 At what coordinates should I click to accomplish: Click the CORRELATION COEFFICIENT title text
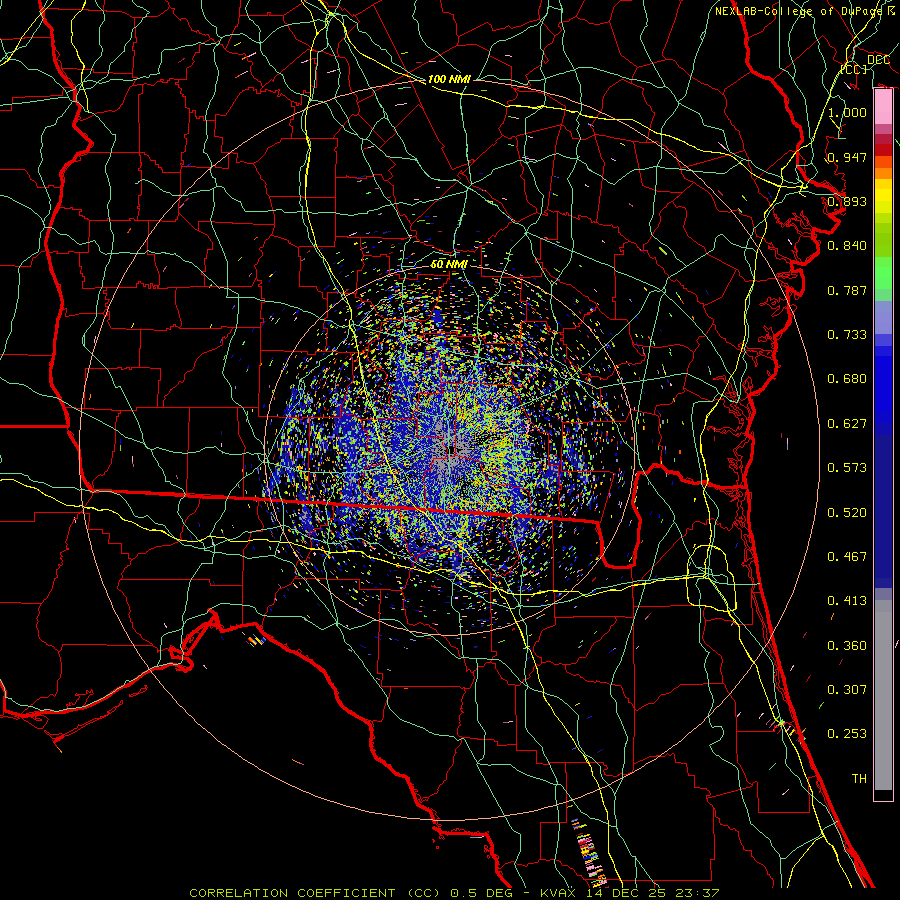292,893
